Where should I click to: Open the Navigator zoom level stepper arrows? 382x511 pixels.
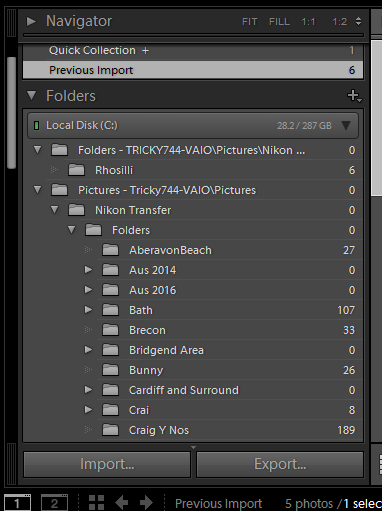point(358,22)
